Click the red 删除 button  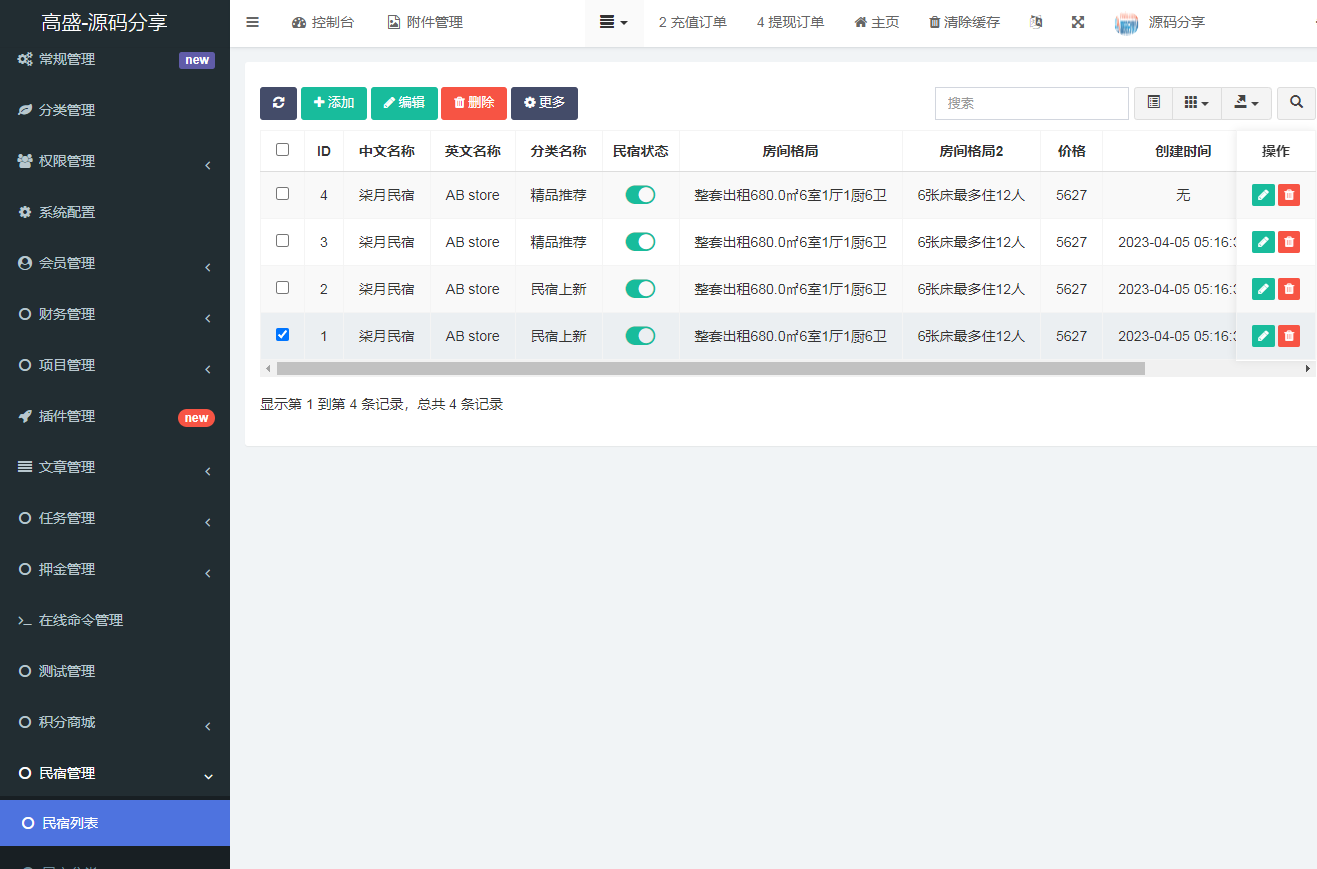[x=474, y=103]
